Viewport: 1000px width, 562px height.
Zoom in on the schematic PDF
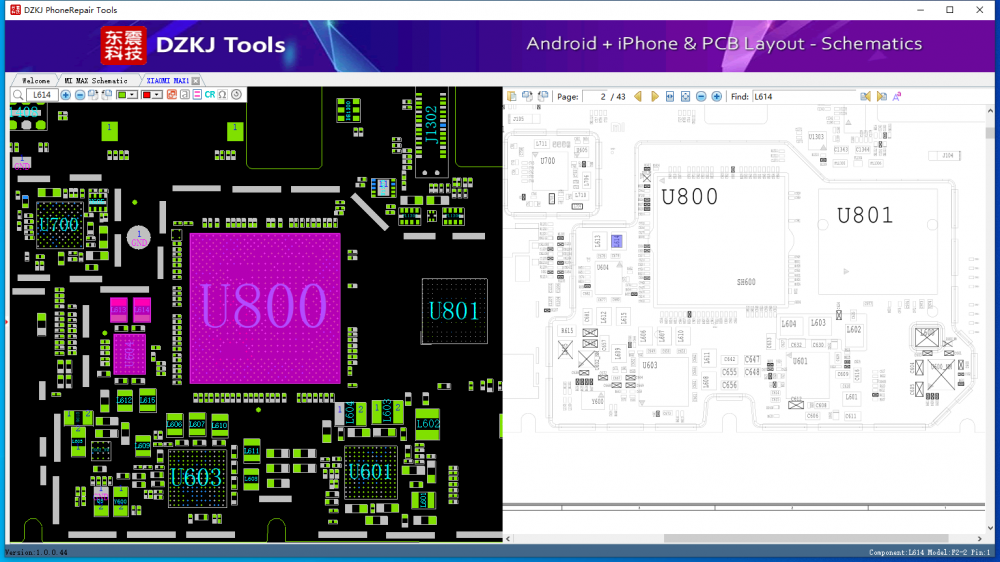[716, 96]
